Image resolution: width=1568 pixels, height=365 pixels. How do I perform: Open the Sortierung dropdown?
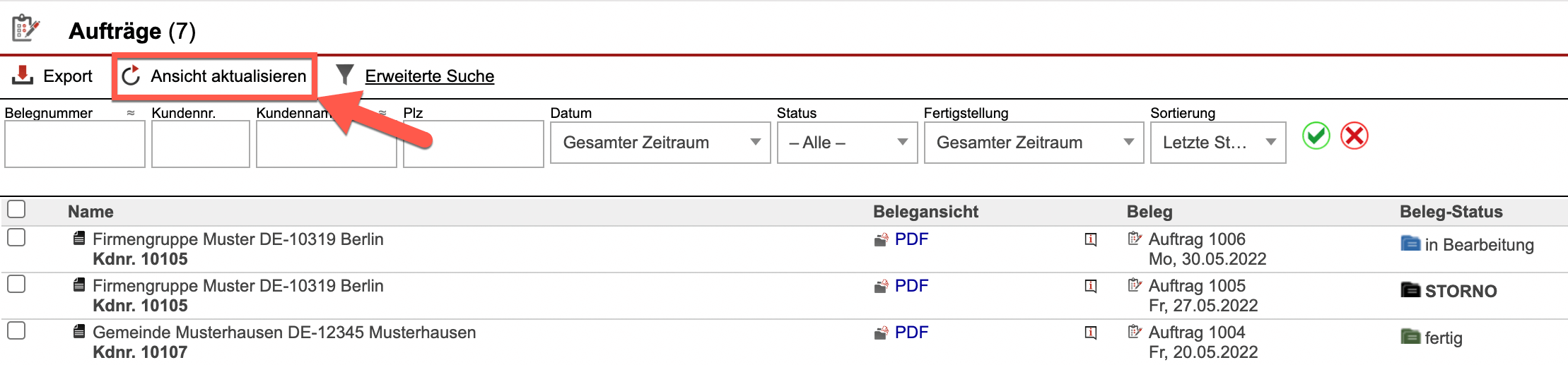pos(1217,143)
